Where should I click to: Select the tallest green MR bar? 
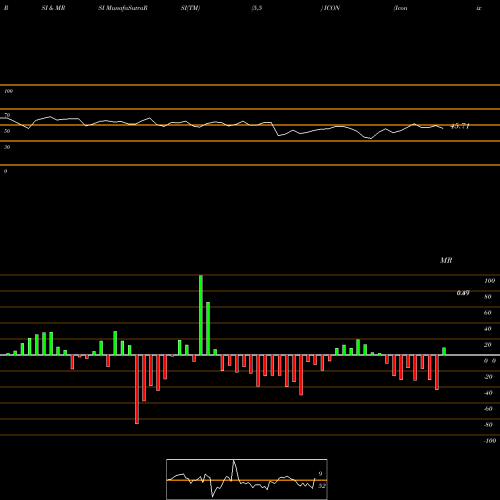pyautogui.click(x=201, y=315)
